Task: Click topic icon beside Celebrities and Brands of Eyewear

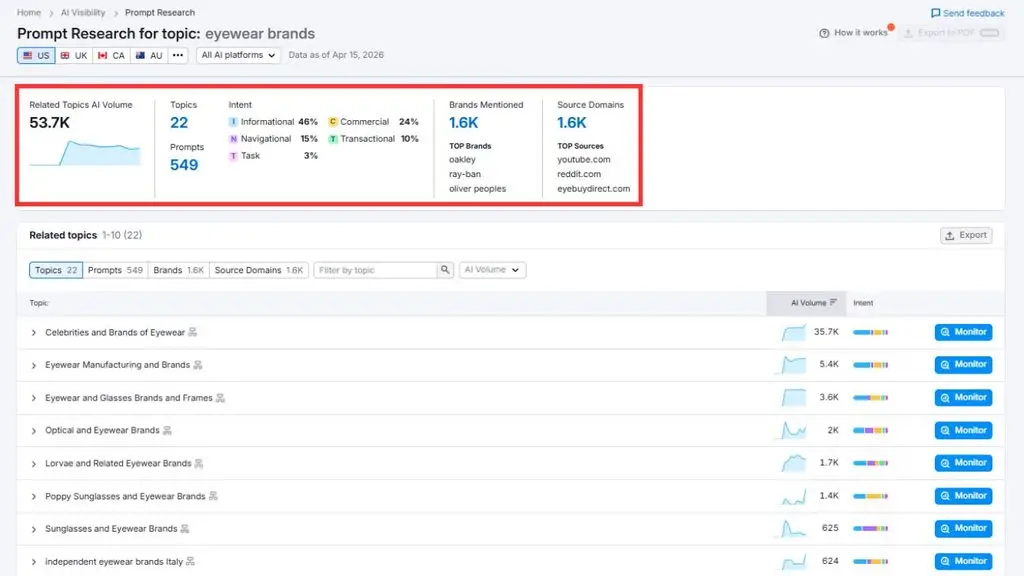Action: [x=193, y=332]
